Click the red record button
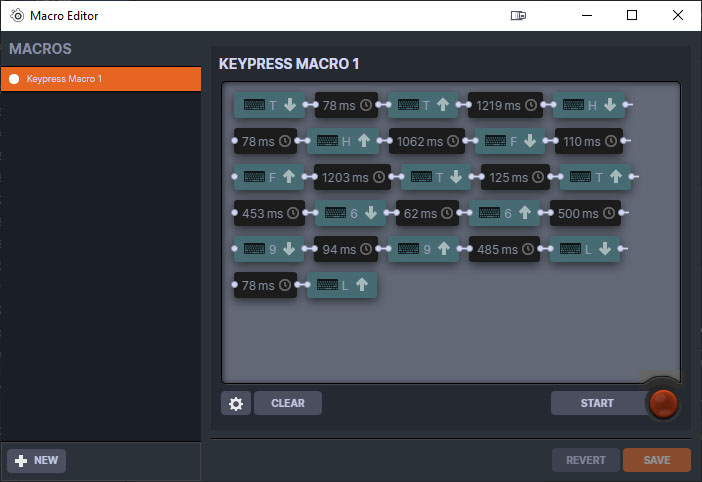702x482 pixels. (663, 403)
